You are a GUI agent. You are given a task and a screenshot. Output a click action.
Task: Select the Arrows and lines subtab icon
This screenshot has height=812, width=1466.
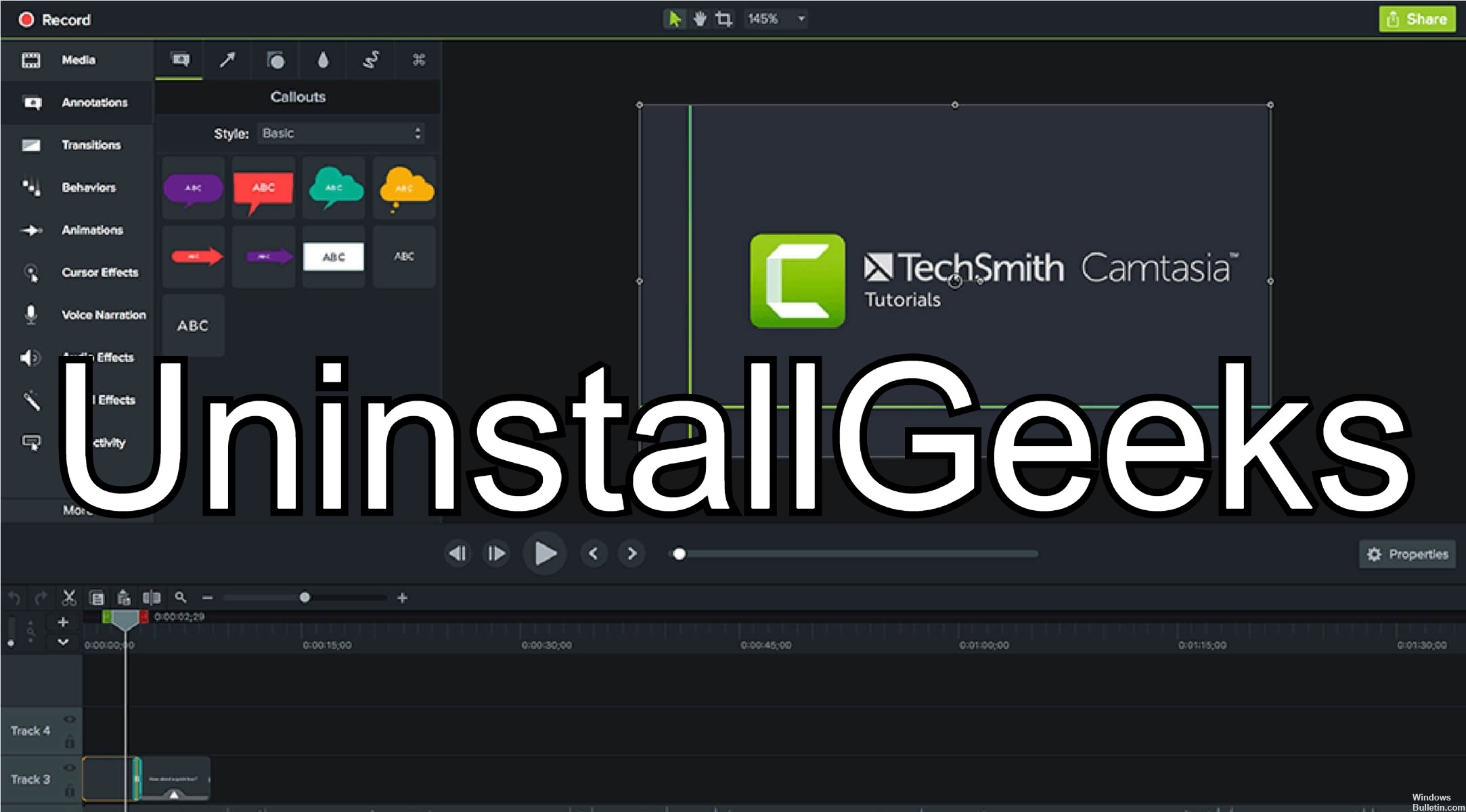227,60
